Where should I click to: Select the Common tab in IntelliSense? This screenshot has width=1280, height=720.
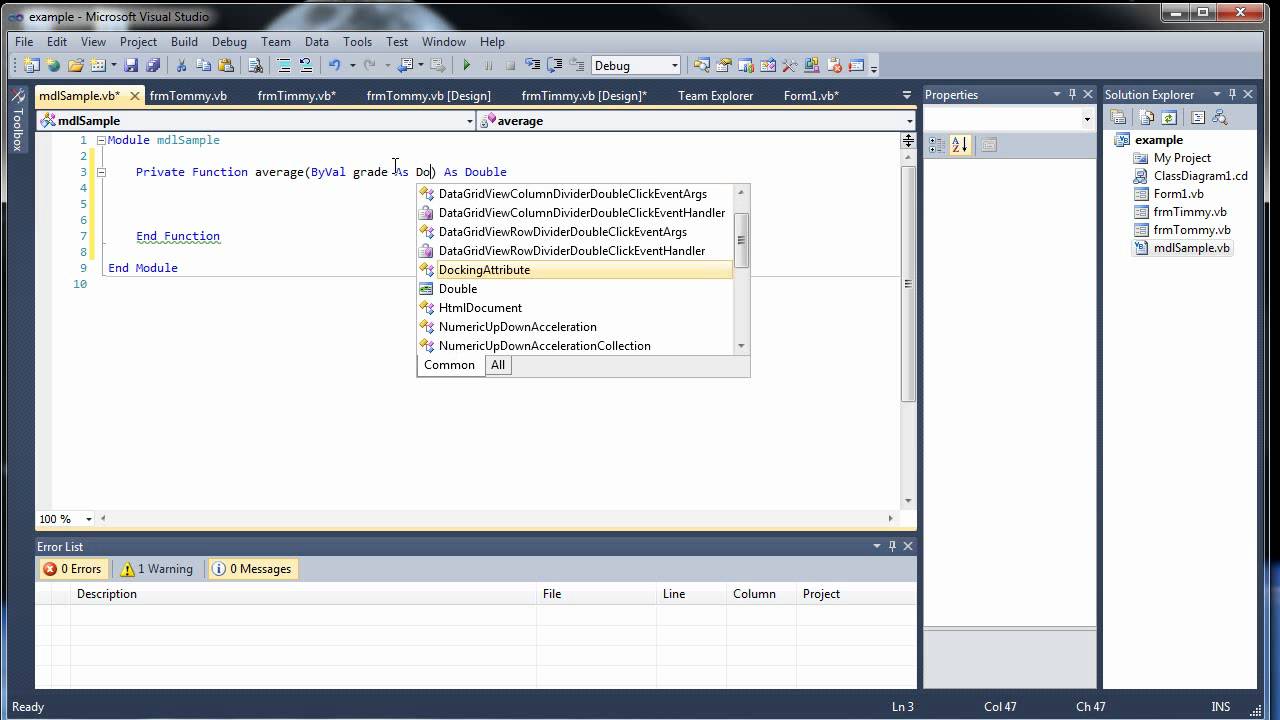click(449, 365)
